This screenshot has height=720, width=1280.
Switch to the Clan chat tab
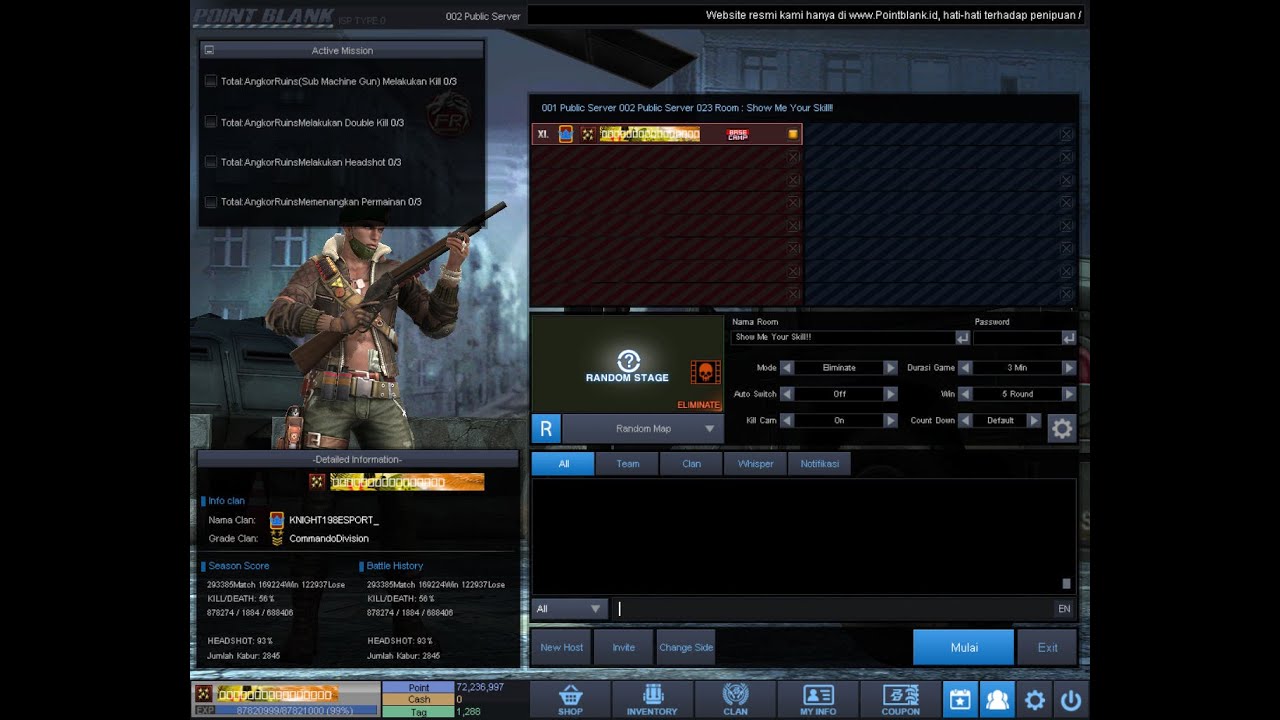(x=691, y=464)
